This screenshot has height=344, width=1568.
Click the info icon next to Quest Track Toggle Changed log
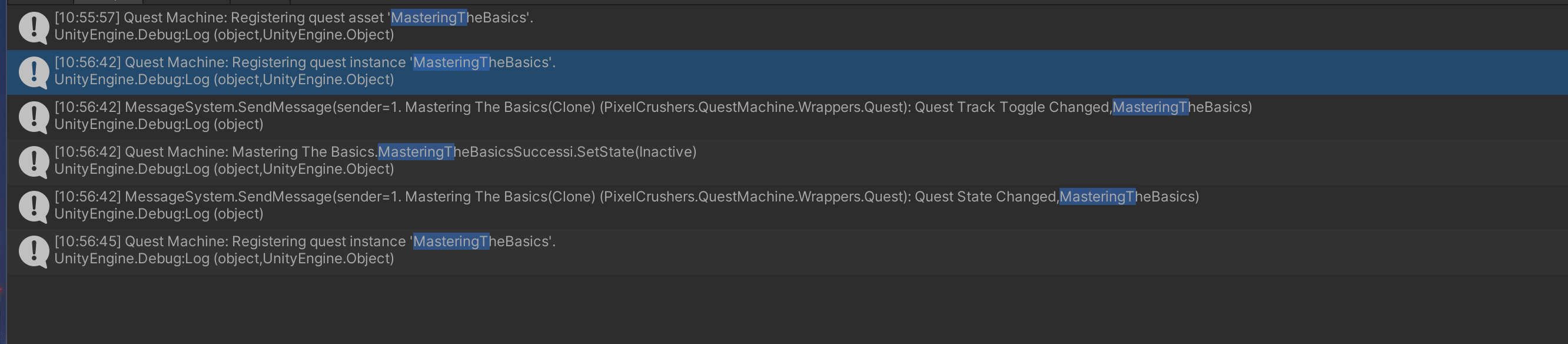pyautogui.click(x=34, y=117)
